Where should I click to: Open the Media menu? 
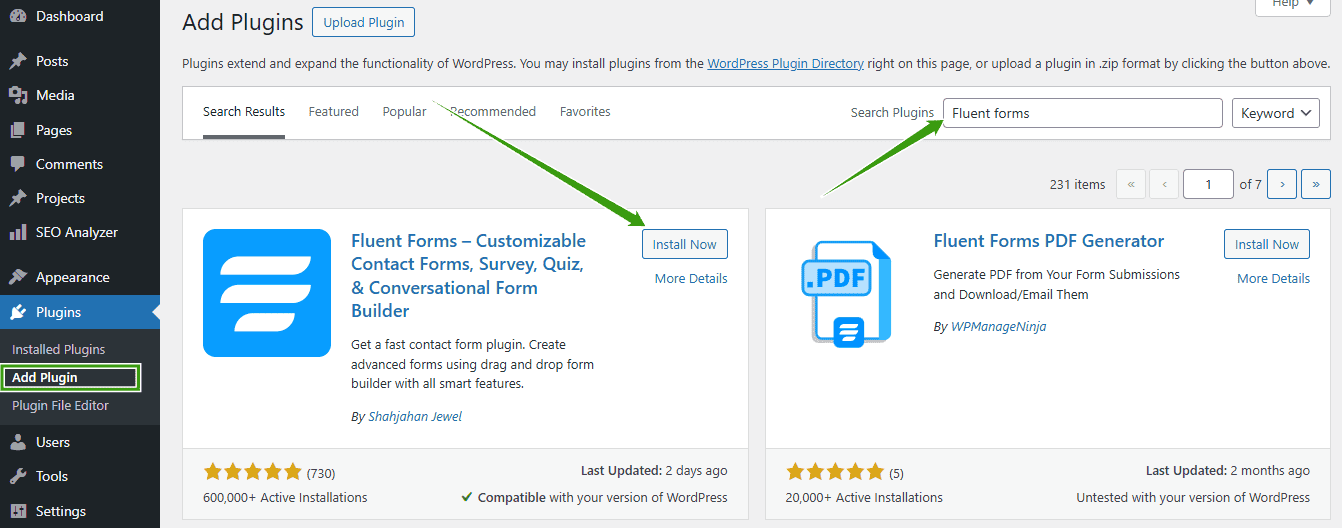(55, 95)
